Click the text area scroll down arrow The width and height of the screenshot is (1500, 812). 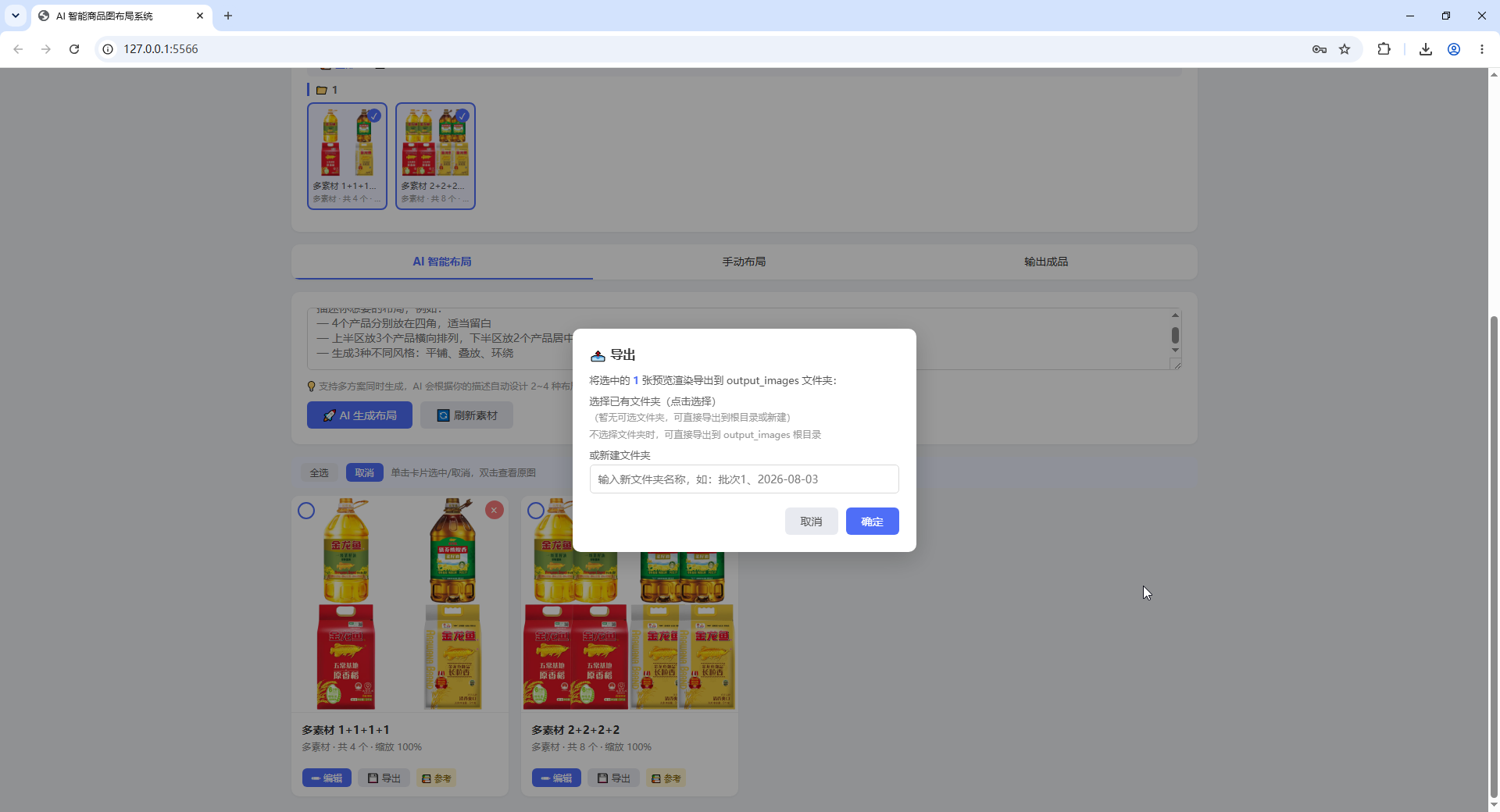[x=1175, y=351]
